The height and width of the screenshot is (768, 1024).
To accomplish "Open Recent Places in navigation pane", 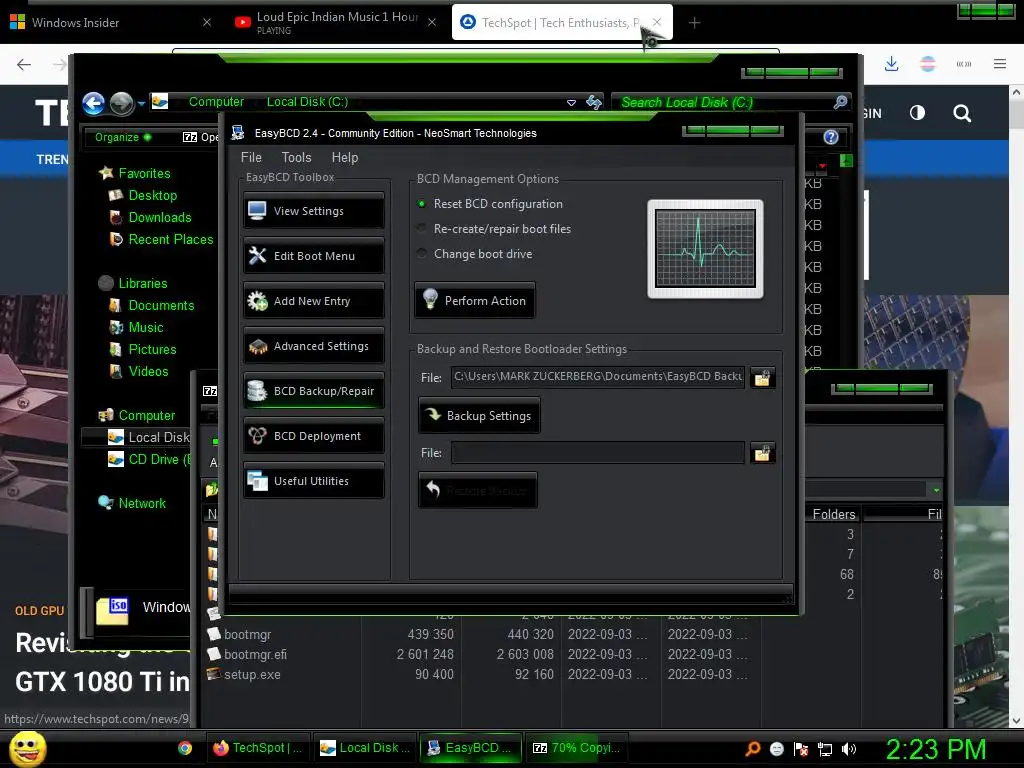I will click(x=161, y=240).
